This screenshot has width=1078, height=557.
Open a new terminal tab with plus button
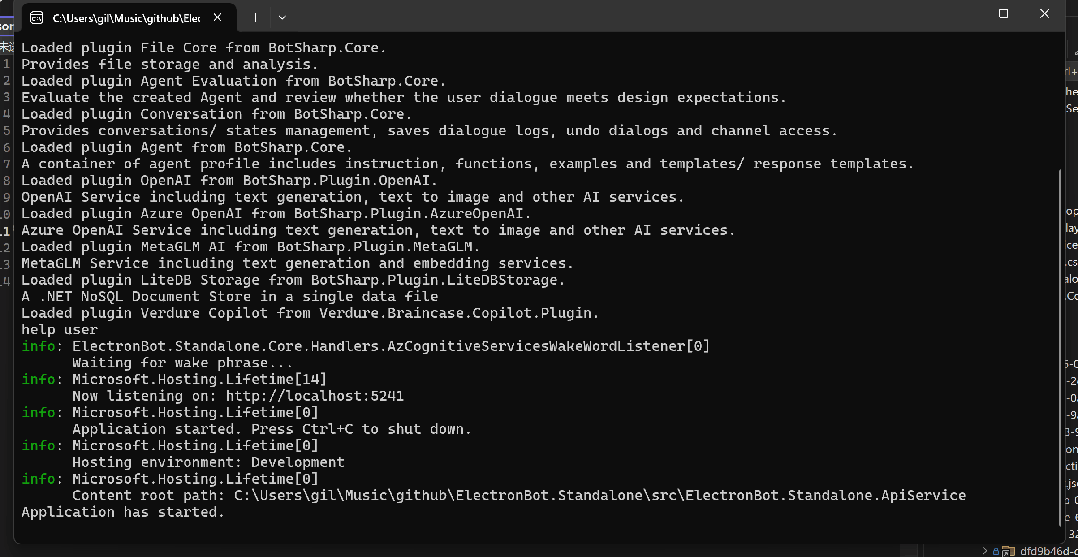point(255,18)
